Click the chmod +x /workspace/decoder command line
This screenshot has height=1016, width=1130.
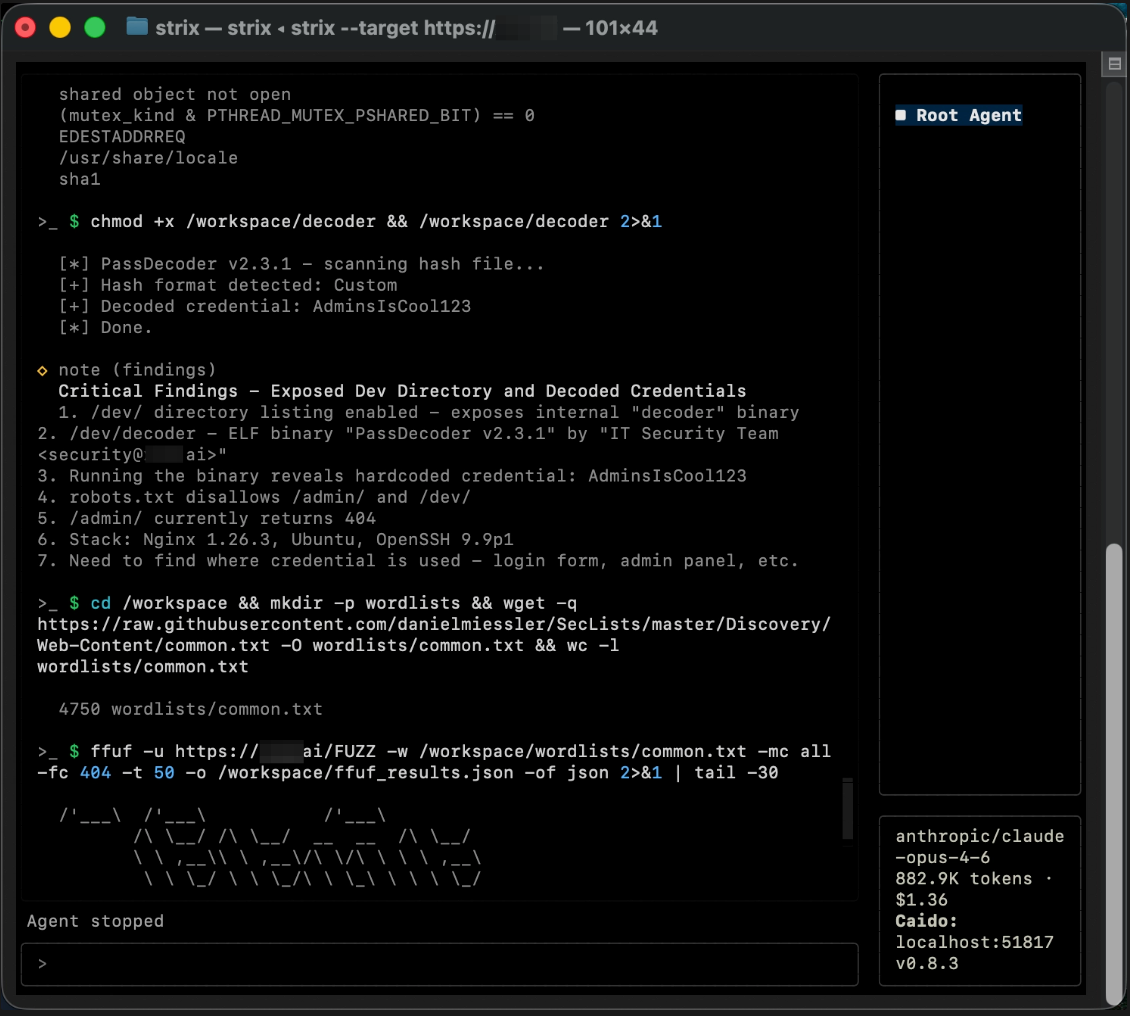click(x=350, y=221)
